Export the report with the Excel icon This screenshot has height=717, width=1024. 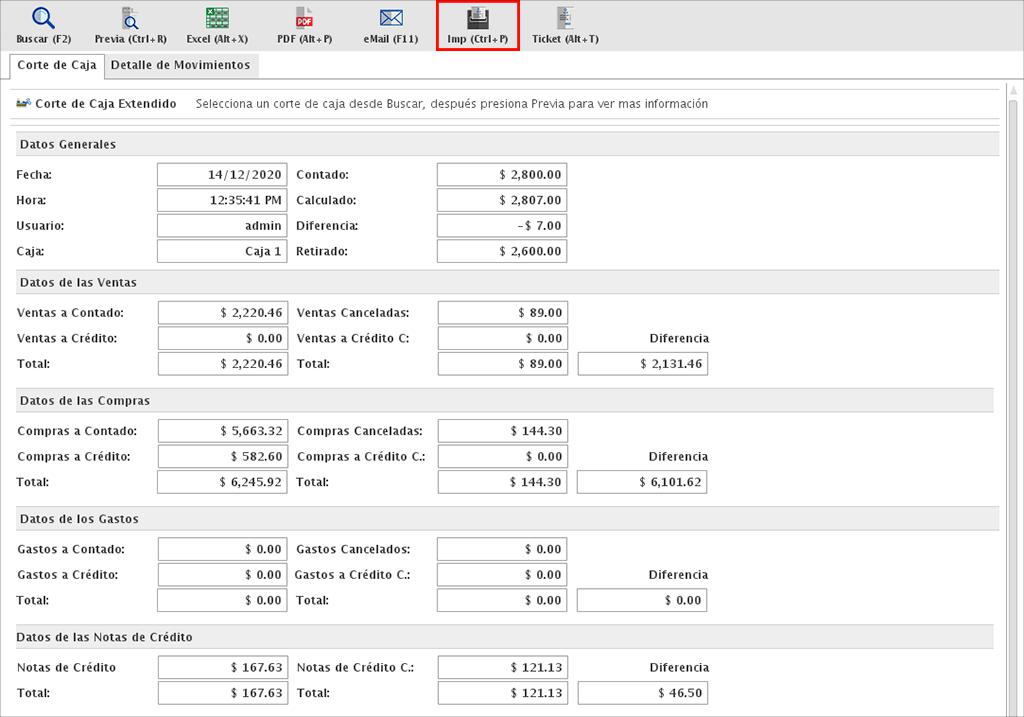pyautogui.click(x=217, y=19)
